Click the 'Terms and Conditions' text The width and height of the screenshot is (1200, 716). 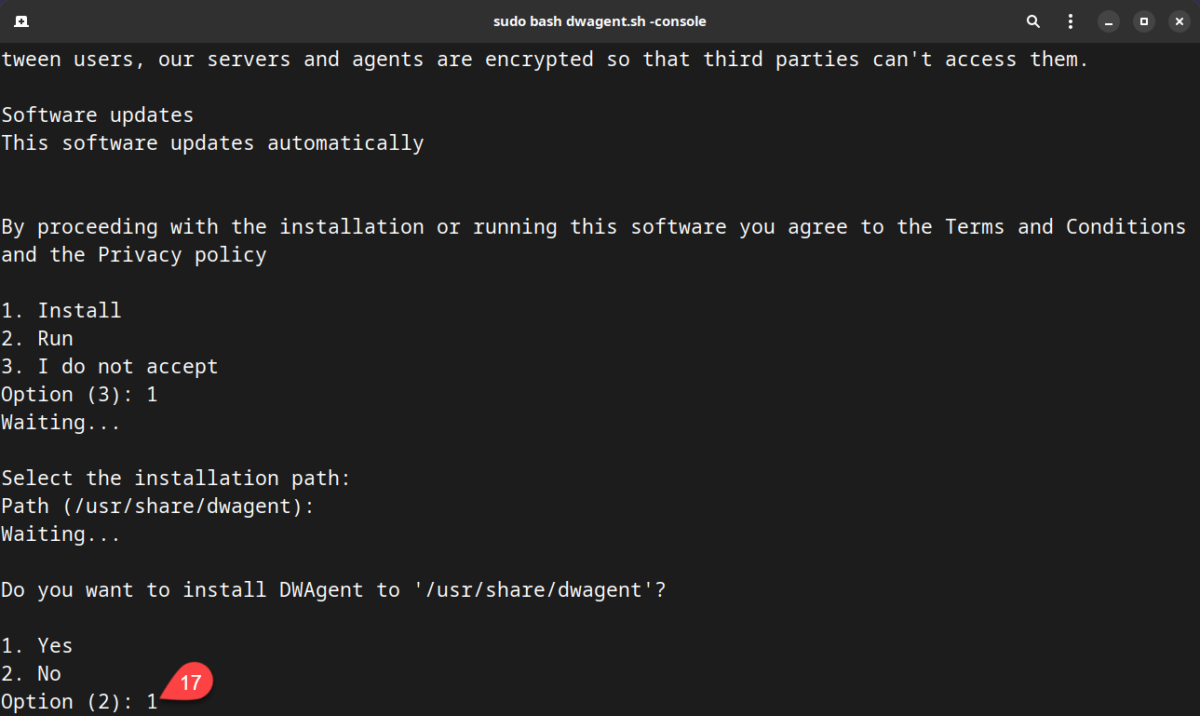point(1064,226)
